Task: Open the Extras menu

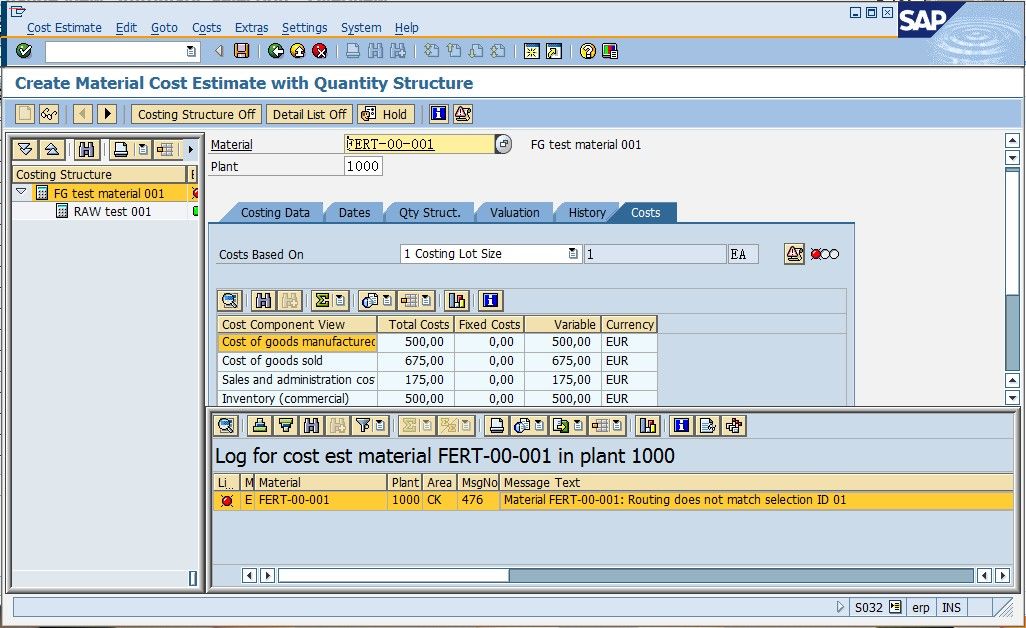Action: pos(251,27)
